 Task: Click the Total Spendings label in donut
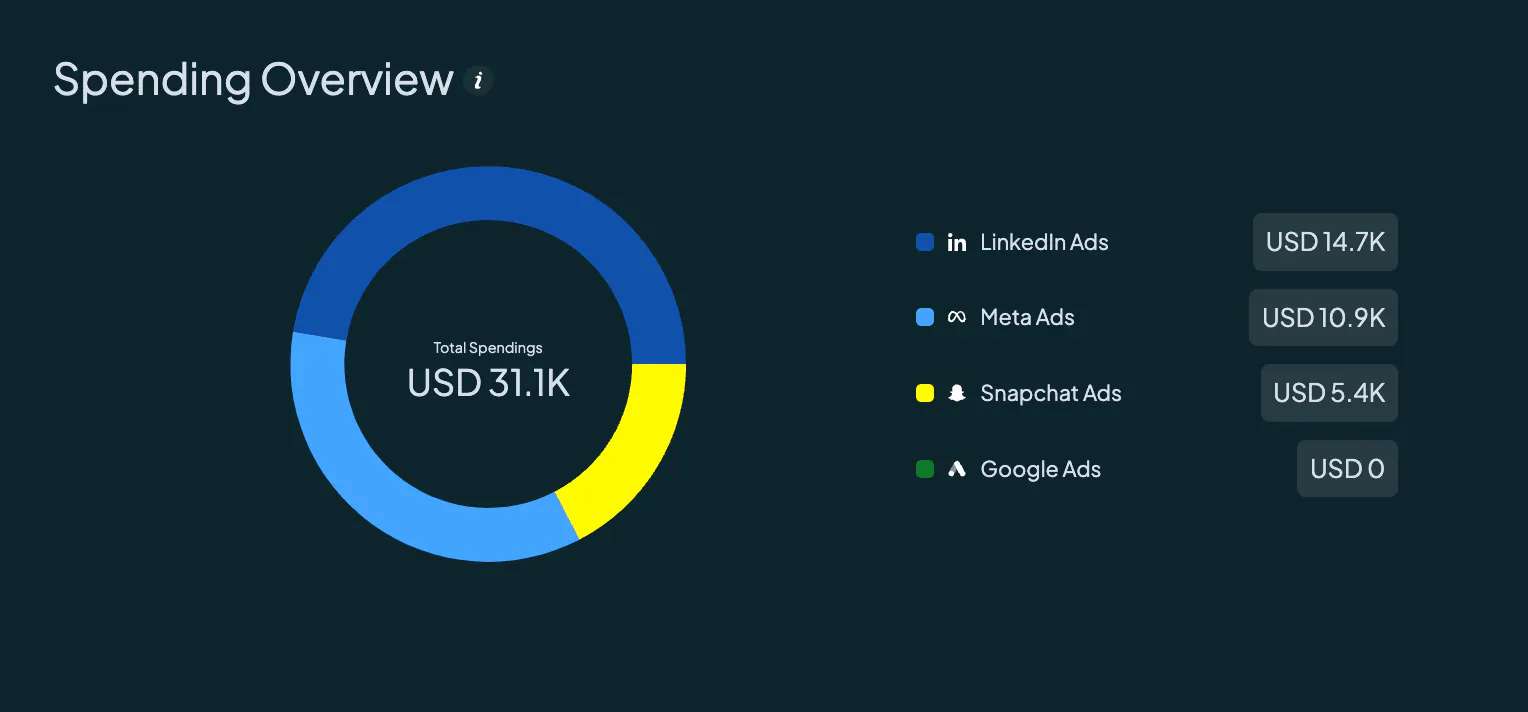pos(488,348)
